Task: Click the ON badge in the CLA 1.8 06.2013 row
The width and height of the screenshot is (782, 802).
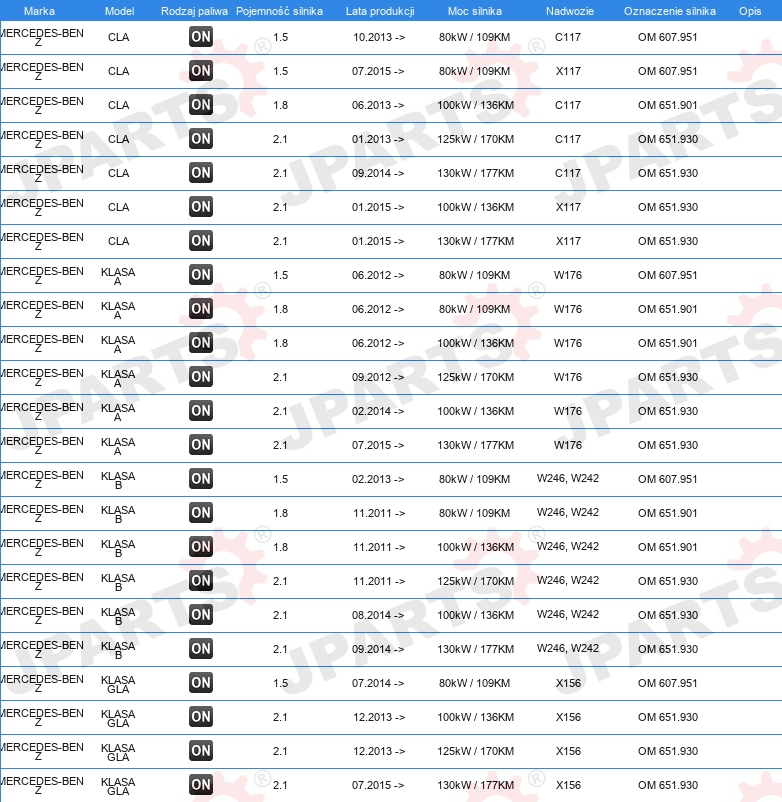Action: pos(200,105)
